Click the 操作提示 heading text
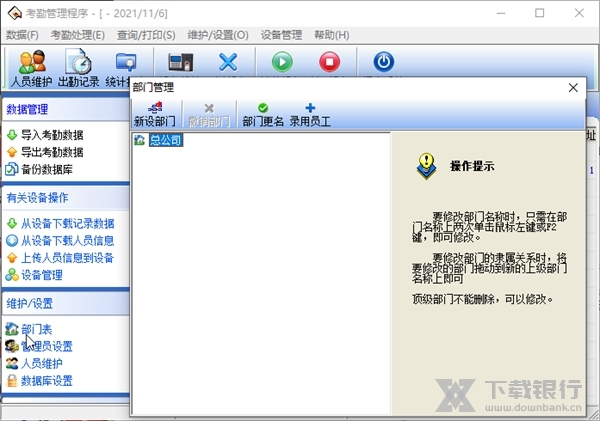Viewport: 600px width, 421px height. (x=472, y=166)
